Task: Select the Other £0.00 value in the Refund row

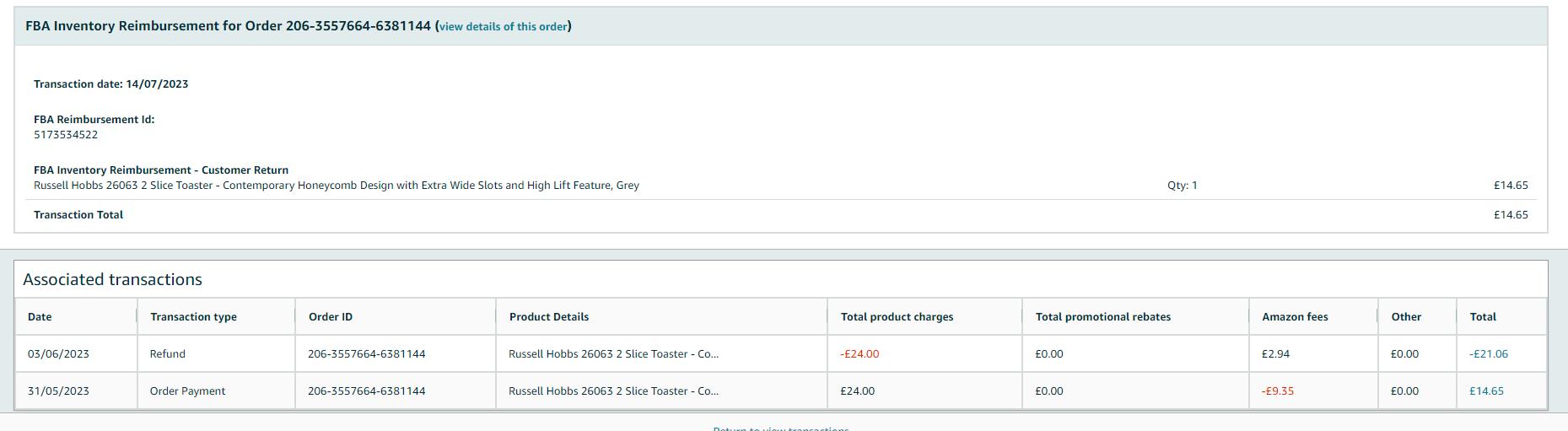Action: click(1405, 354)
